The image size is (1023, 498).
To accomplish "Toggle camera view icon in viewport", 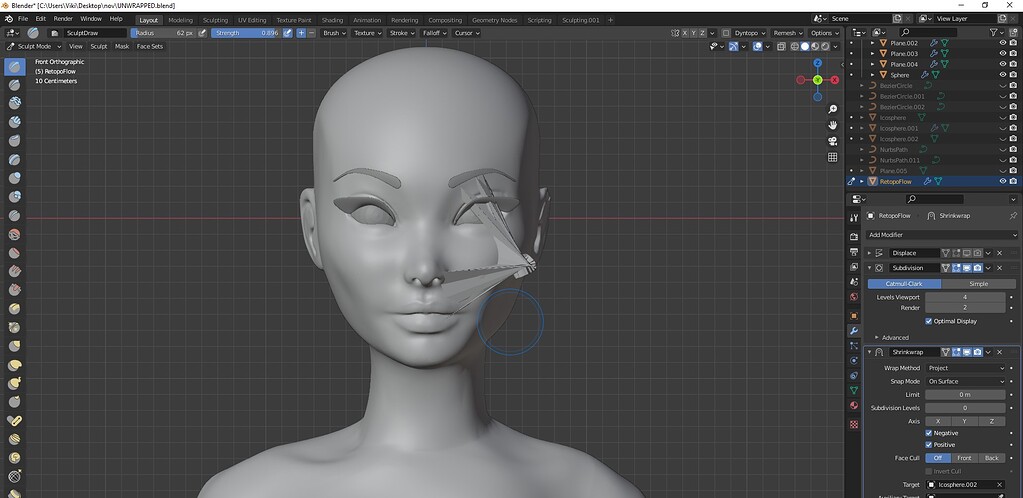I will (832, 141).
